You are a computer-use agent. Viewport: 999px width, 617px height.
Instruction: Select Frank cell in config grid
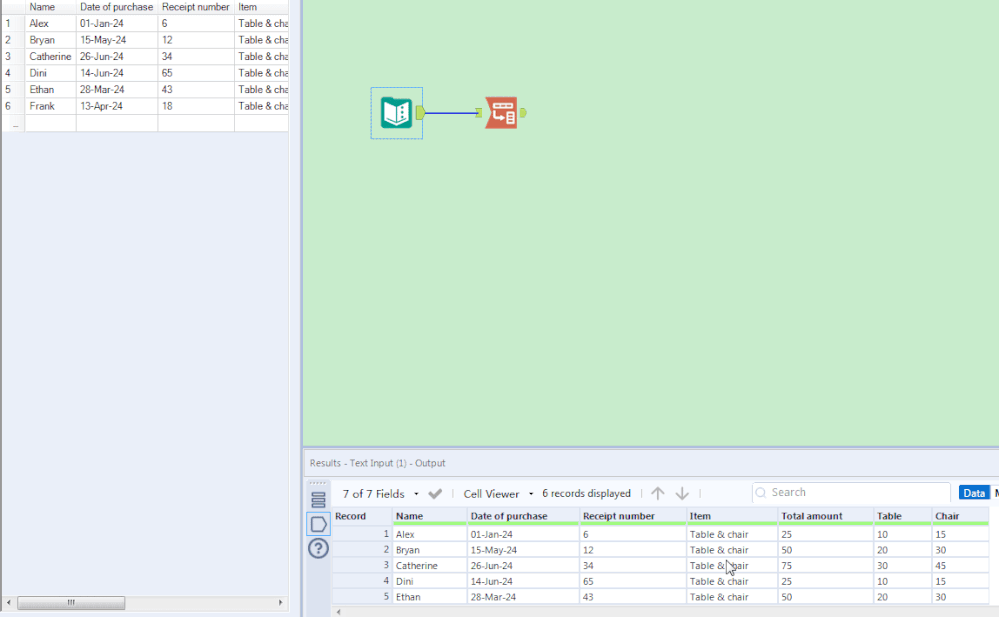pos(50,106)
